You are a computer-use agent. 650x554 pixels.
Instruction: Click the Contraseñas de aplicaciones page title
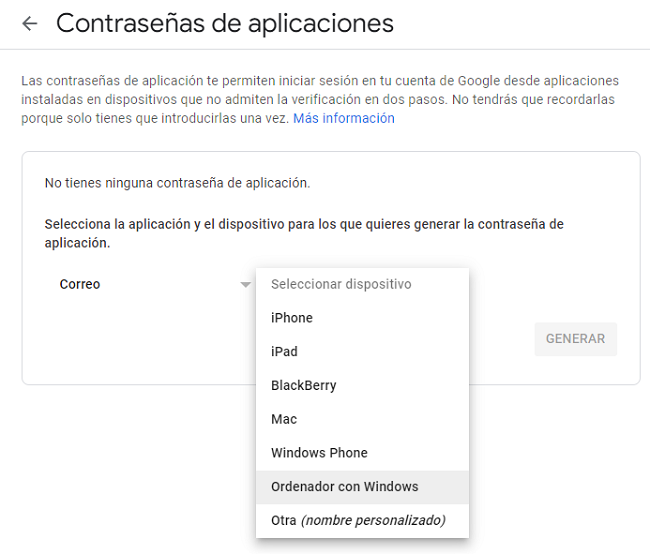pos(225,23)
